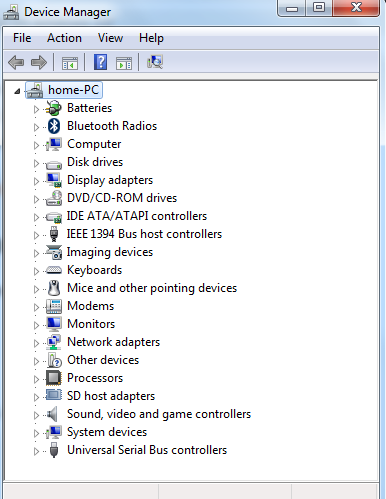Click the home-PC computer icon
Screen dimensions: 386x499
click(x=35, y=90)
